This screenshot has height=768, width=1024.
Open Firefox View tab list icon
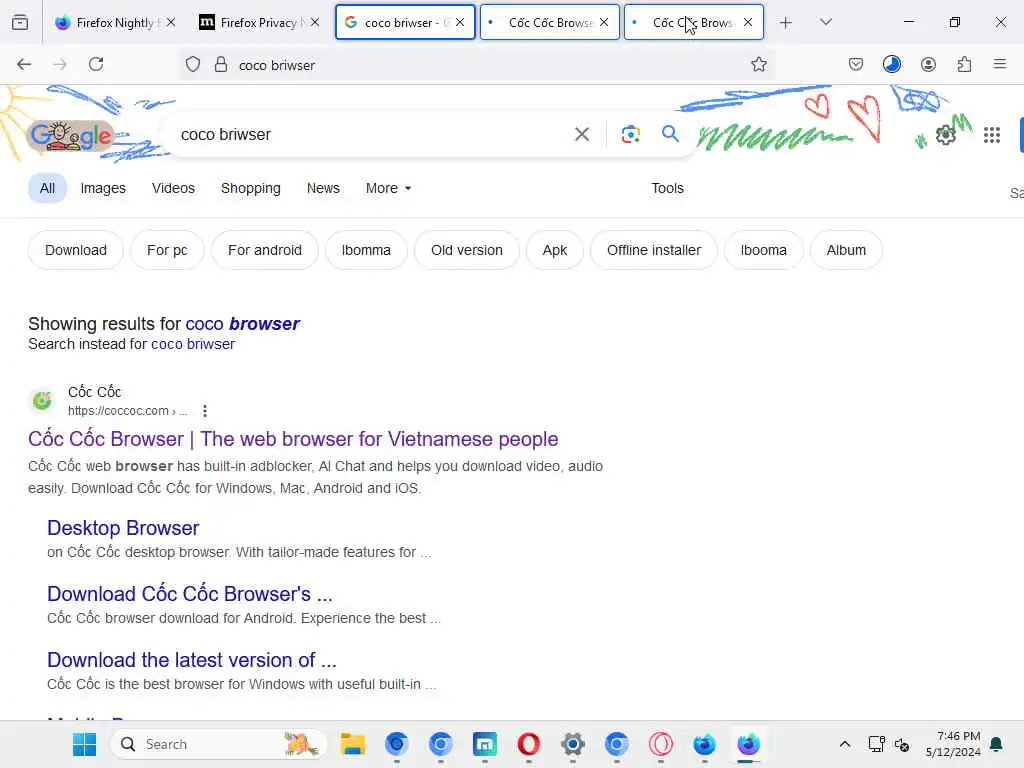20,23
